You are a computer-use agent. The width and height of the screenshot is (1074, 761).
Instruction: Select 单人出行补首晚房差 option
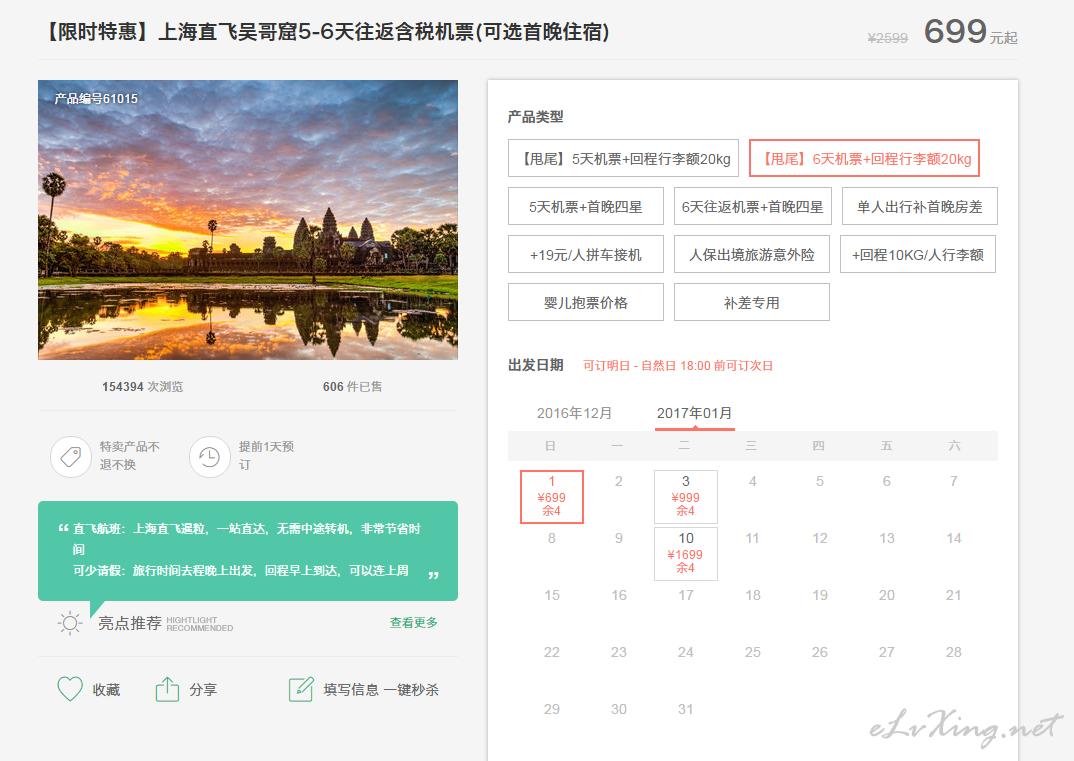pyautogui.click(x=919, y=206)
